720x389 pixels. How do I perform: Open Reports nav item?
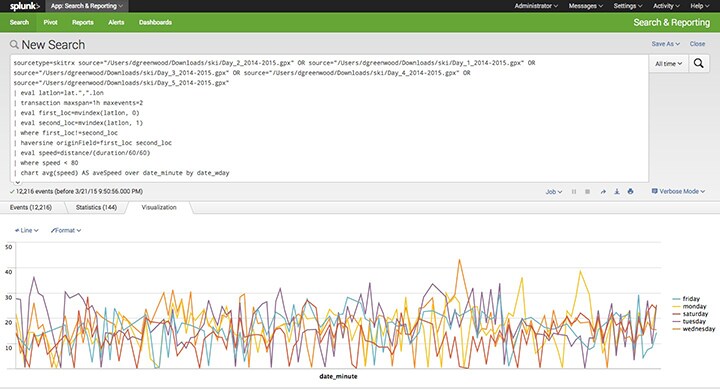pos(83,23)
